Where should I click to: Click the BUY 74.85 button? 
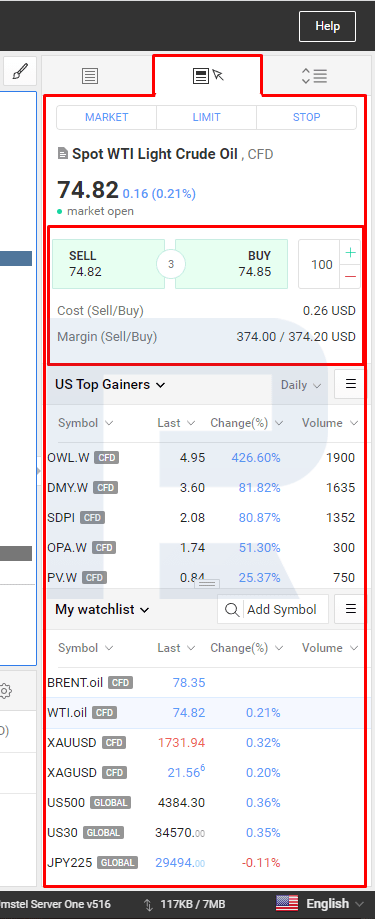[x=231, y=264]
